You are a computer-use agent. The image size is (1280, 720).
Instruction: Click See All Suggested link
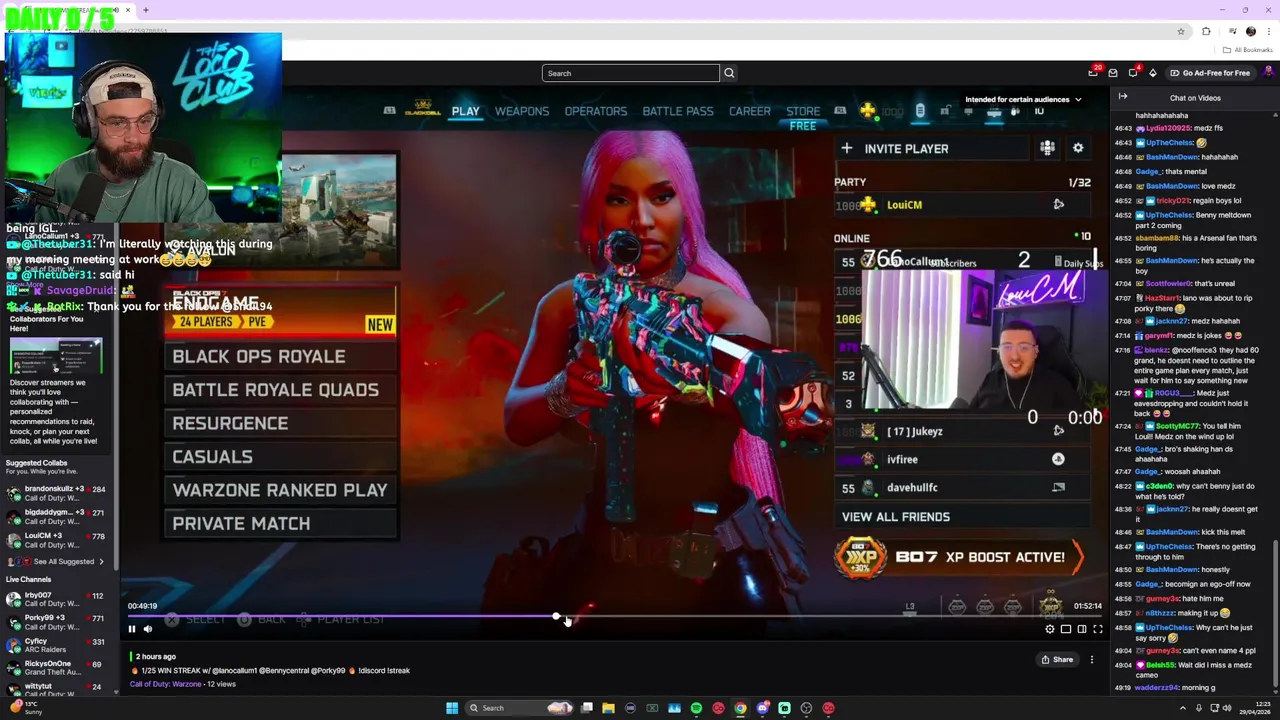(63, 562)
